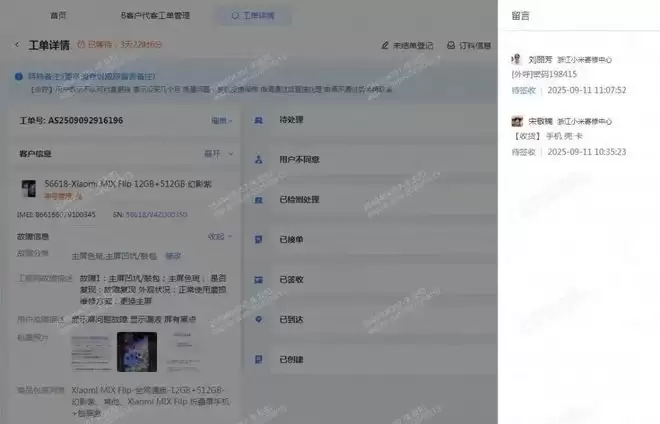The image size is (660, 424).
Task: Click the 已签收 status icon
Action: point(258,280)
